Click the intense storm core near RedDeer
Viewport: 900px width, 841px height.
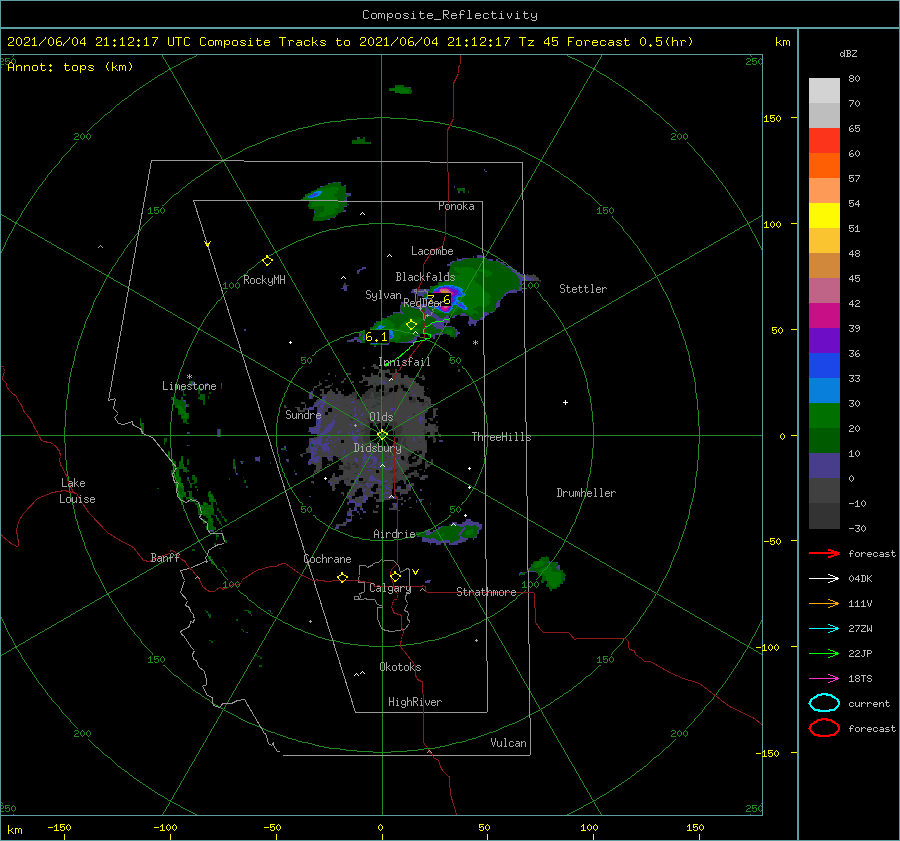(x=445, y=301)
